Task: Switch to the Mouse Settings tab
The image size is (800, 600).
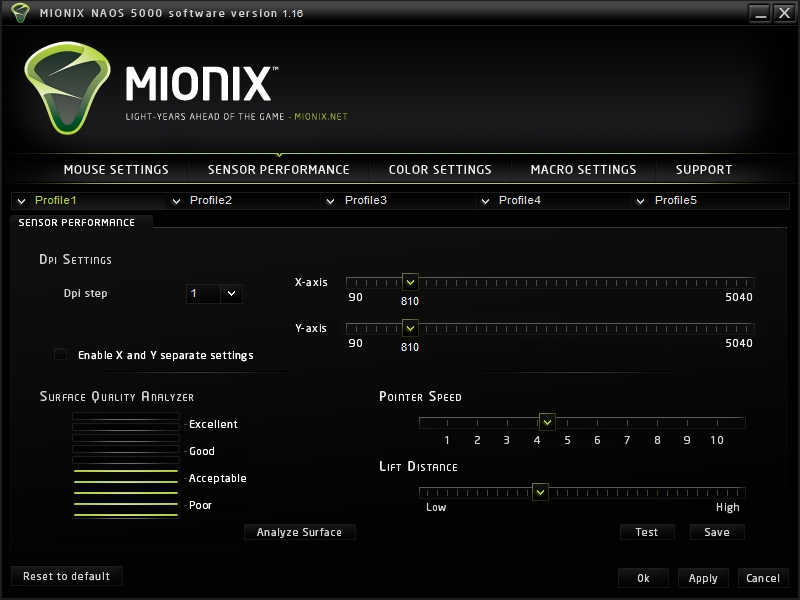Action: pyautogui.click(x=116, y=169)
